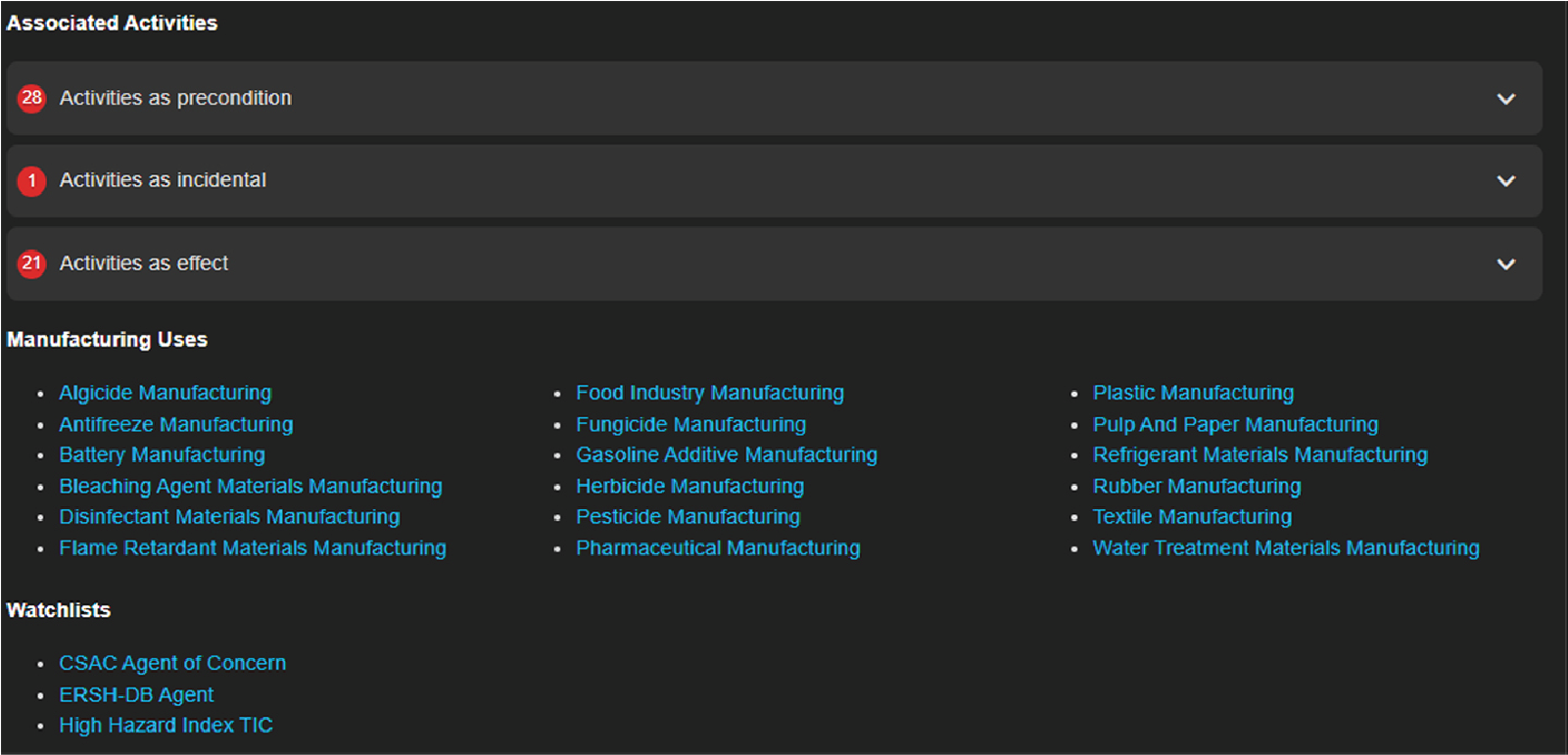Open Pesticide Manufacturing link
This screenshot has width=1568, height=755.
[x=689, y=516]
